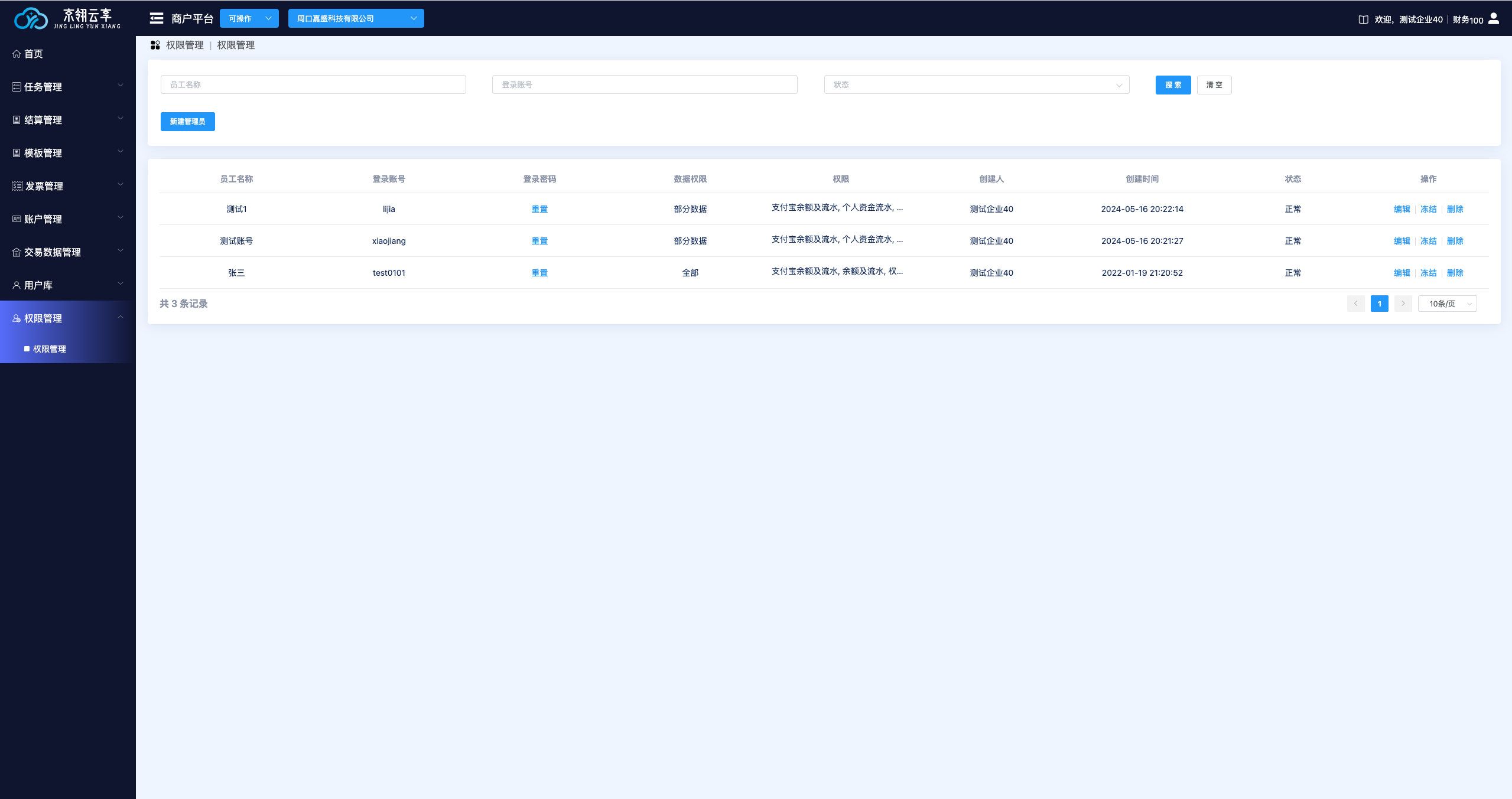Edit the 张三 employee row
The width and height of the screenshot is (1512, 799).
coord(1402,273)
